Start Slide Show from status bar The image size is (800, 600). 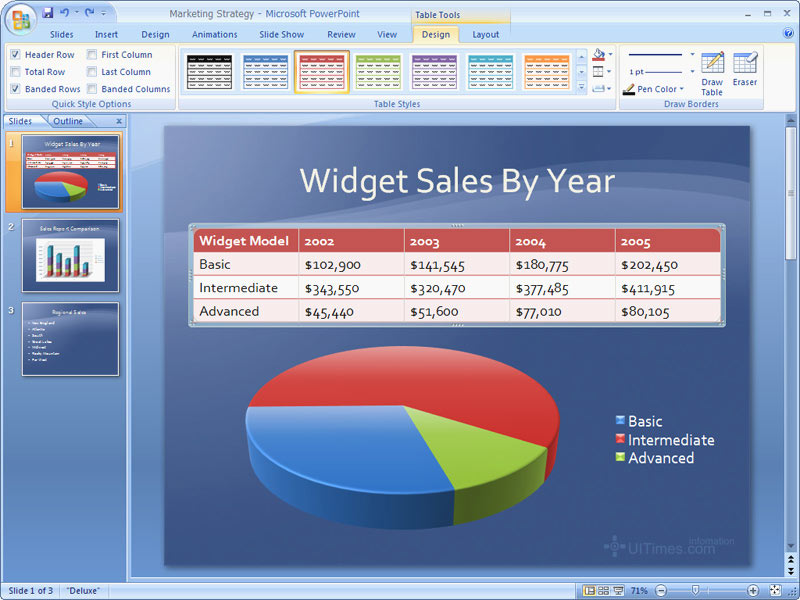coord(618,590)
